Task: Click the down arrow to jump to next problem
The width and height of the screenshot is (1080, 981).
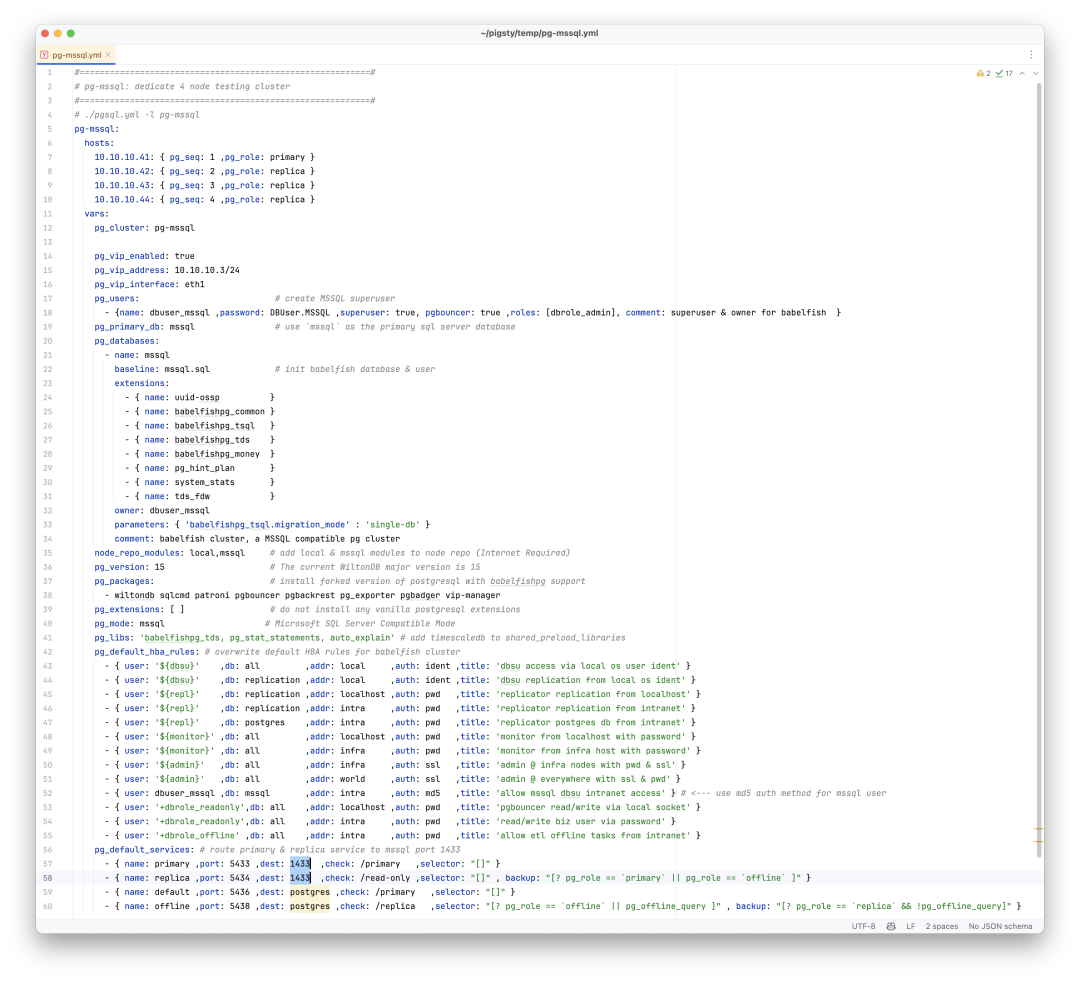Action: [1033, 72]
